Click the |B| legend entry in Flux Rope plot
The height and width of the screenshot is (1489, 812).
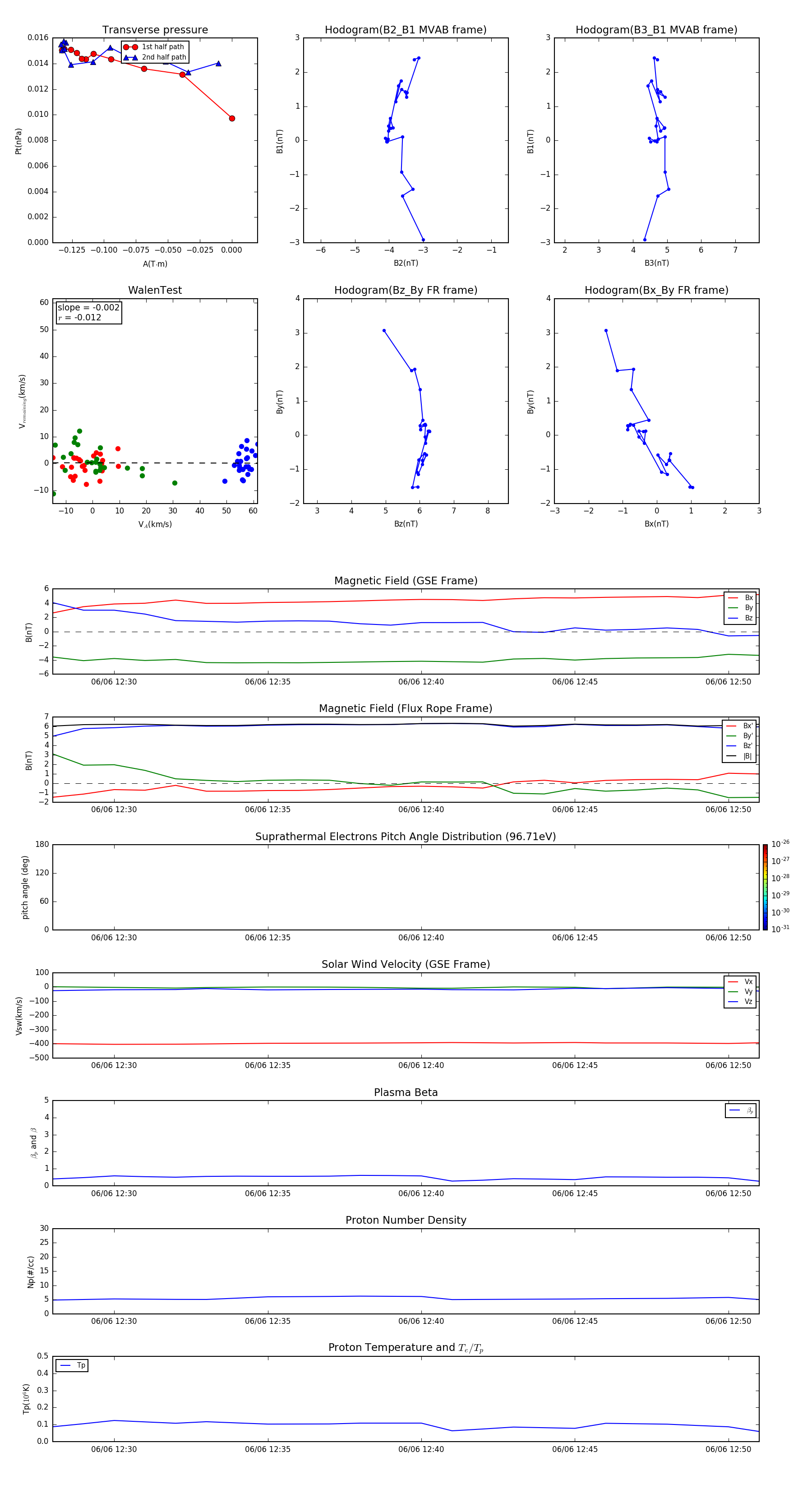(740, 756)
